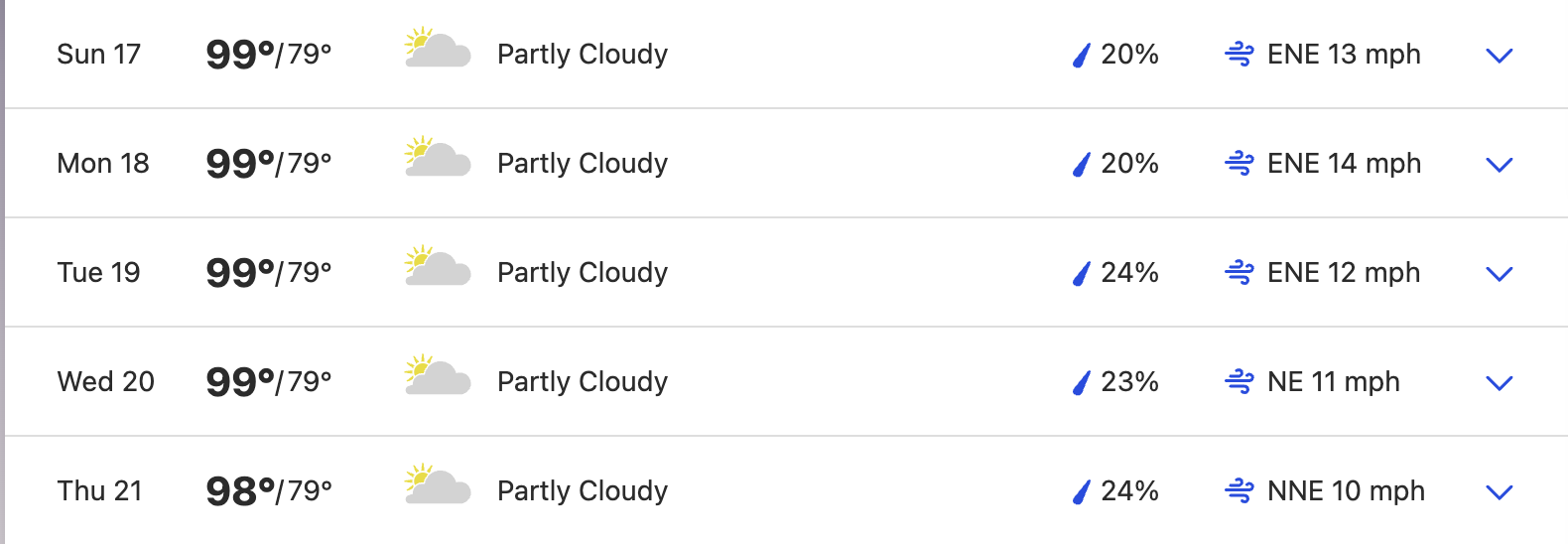This screenshot has width=1568, height=544.
Task: Click the Mon 18 partly cloudy icon
Action: [438, 157]
